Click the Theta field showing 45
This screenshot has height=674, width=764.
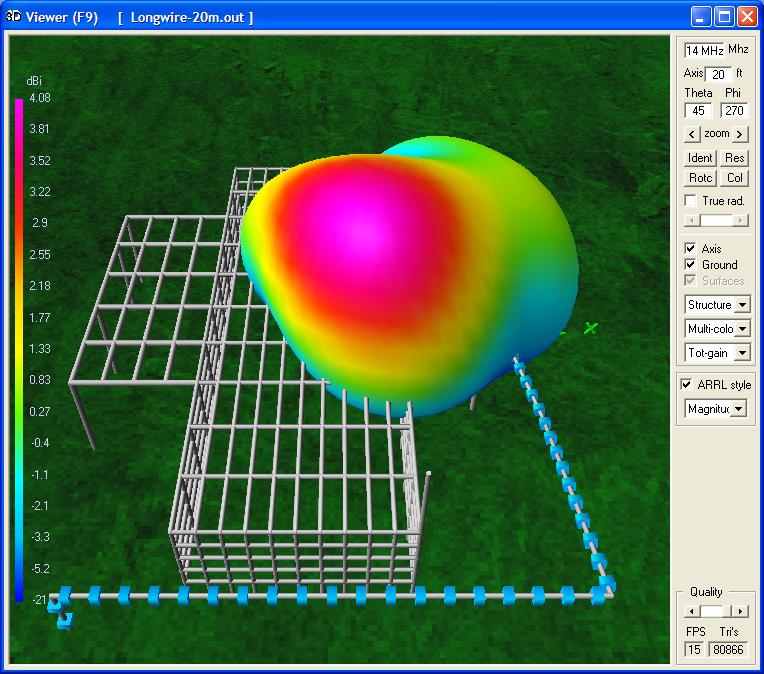[698, 111]
